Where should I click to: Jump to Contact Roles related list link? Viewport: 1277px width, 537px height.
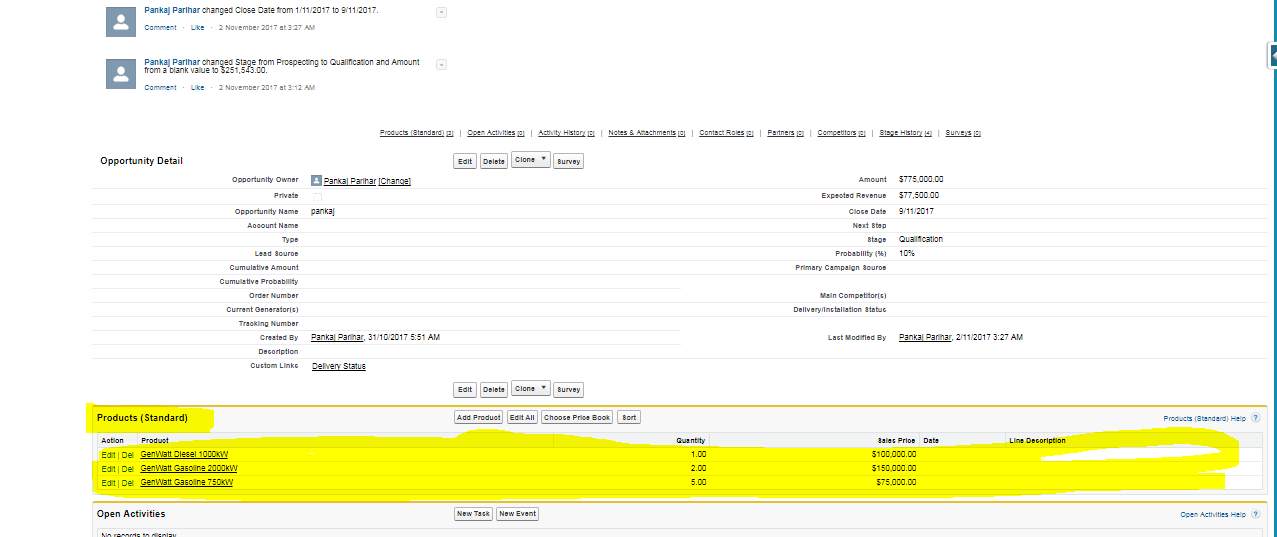click(727, 133)
